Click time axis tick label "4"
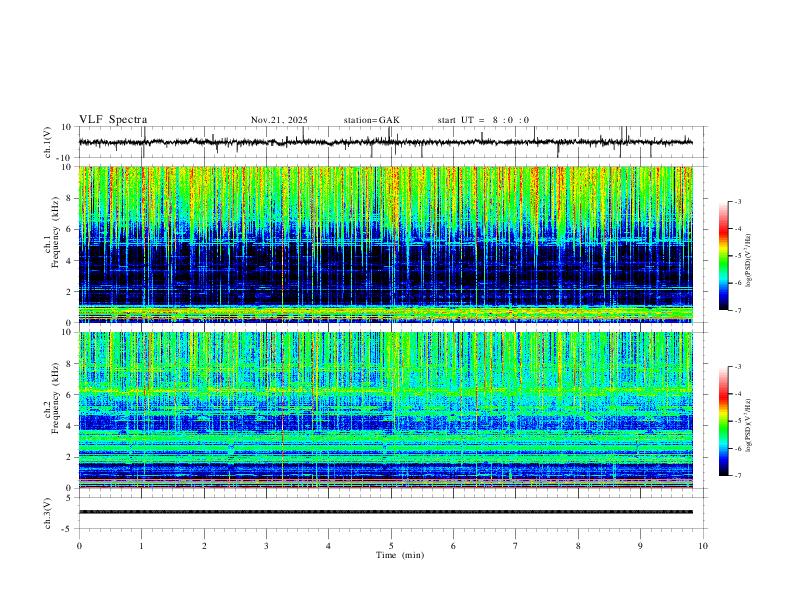This screenshot has height=612, width=792. click(328, 546)
